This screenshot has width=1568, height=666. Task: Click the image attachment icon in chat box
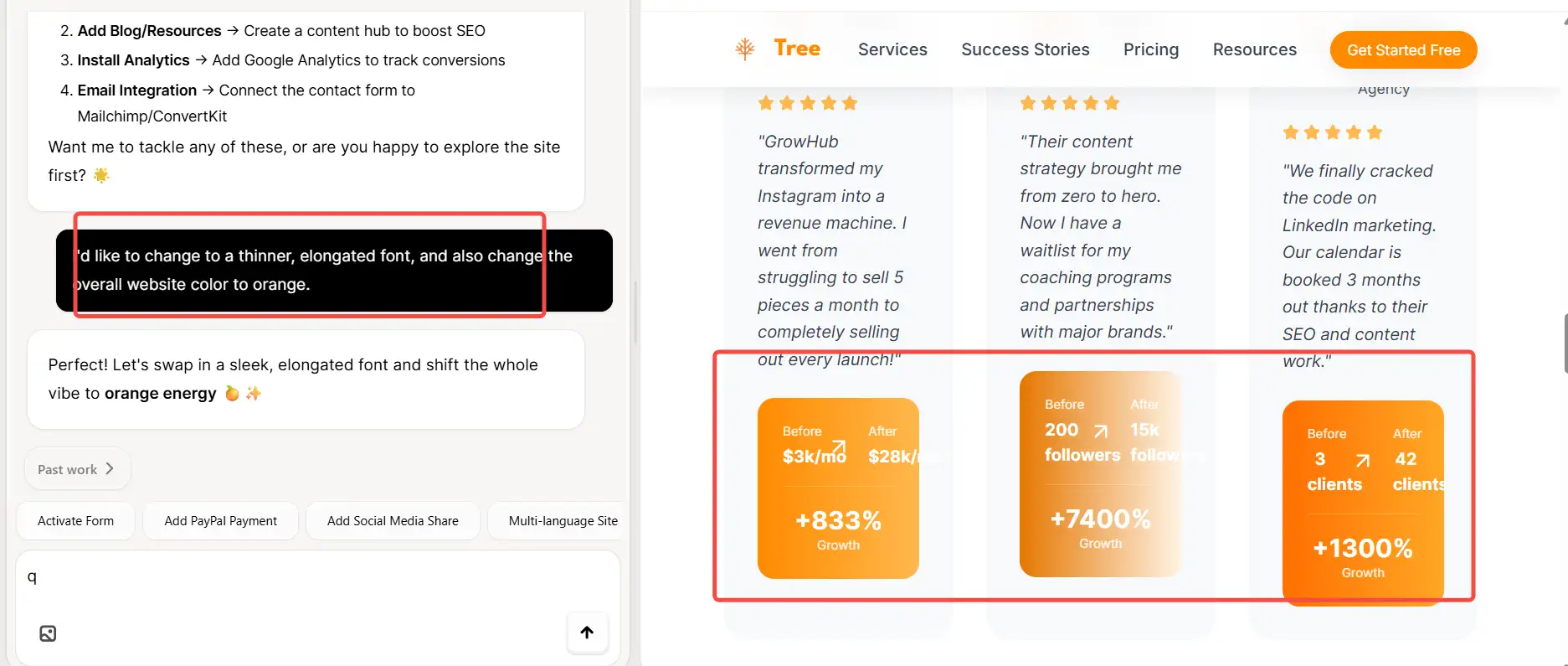coord(48,633)
